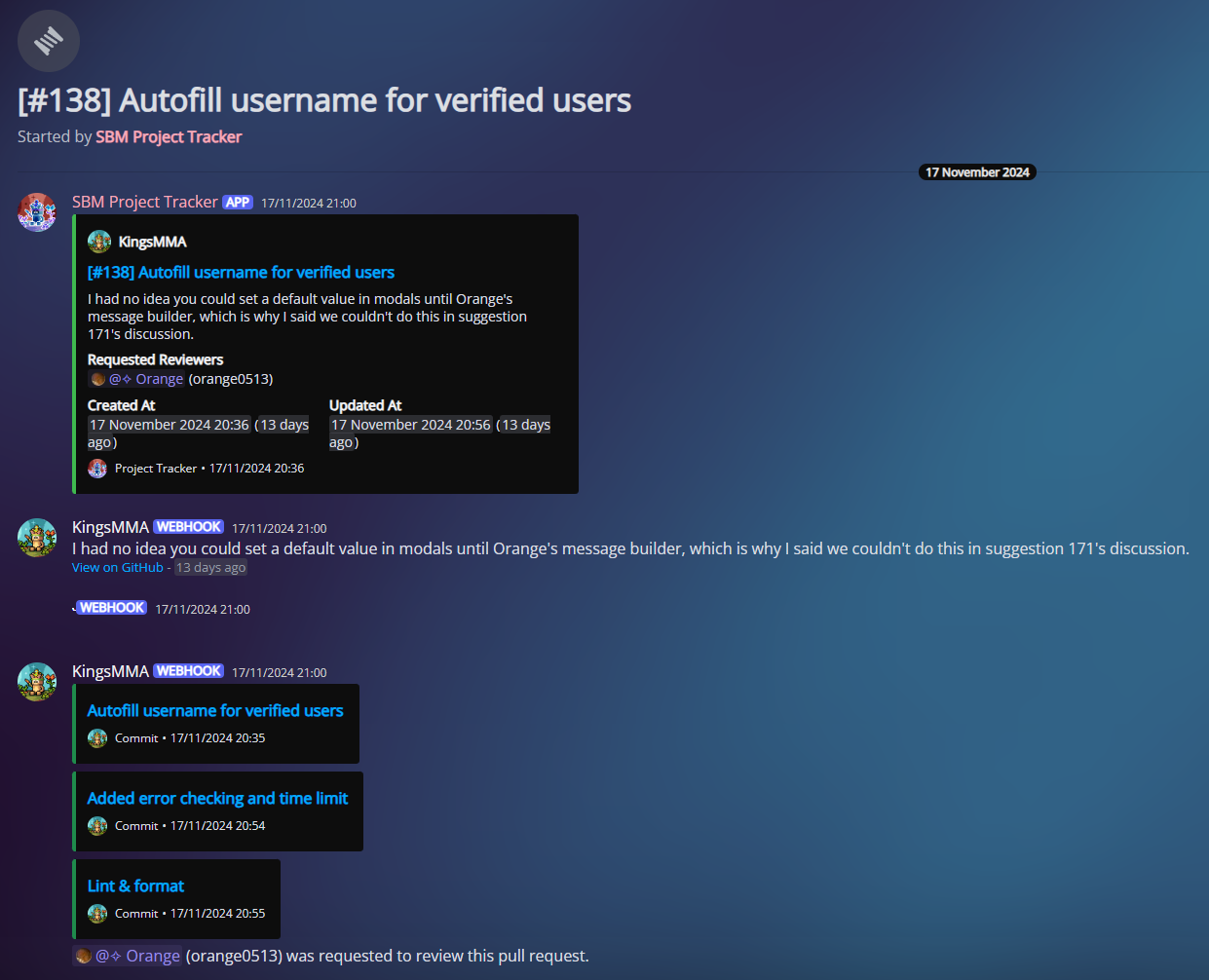1209x980 pixels.
Task: Click SBM Project Tracker name in Started by
Action: 169,137
